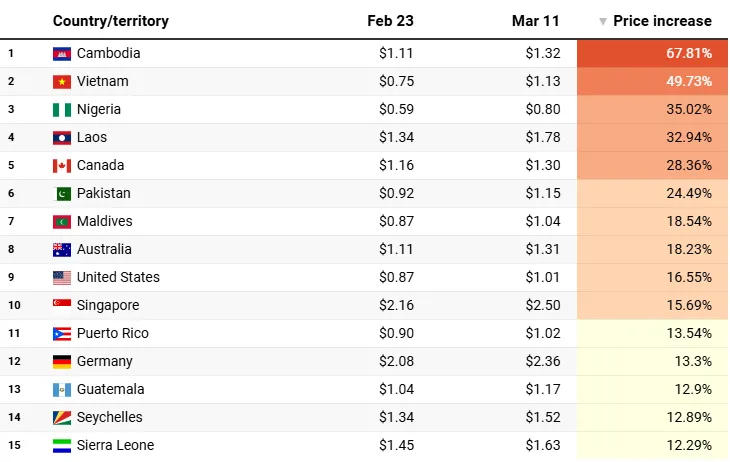Click the Vietnam flag icon
This screenshot has height=462, width=730.
click(x=62, y=82)
